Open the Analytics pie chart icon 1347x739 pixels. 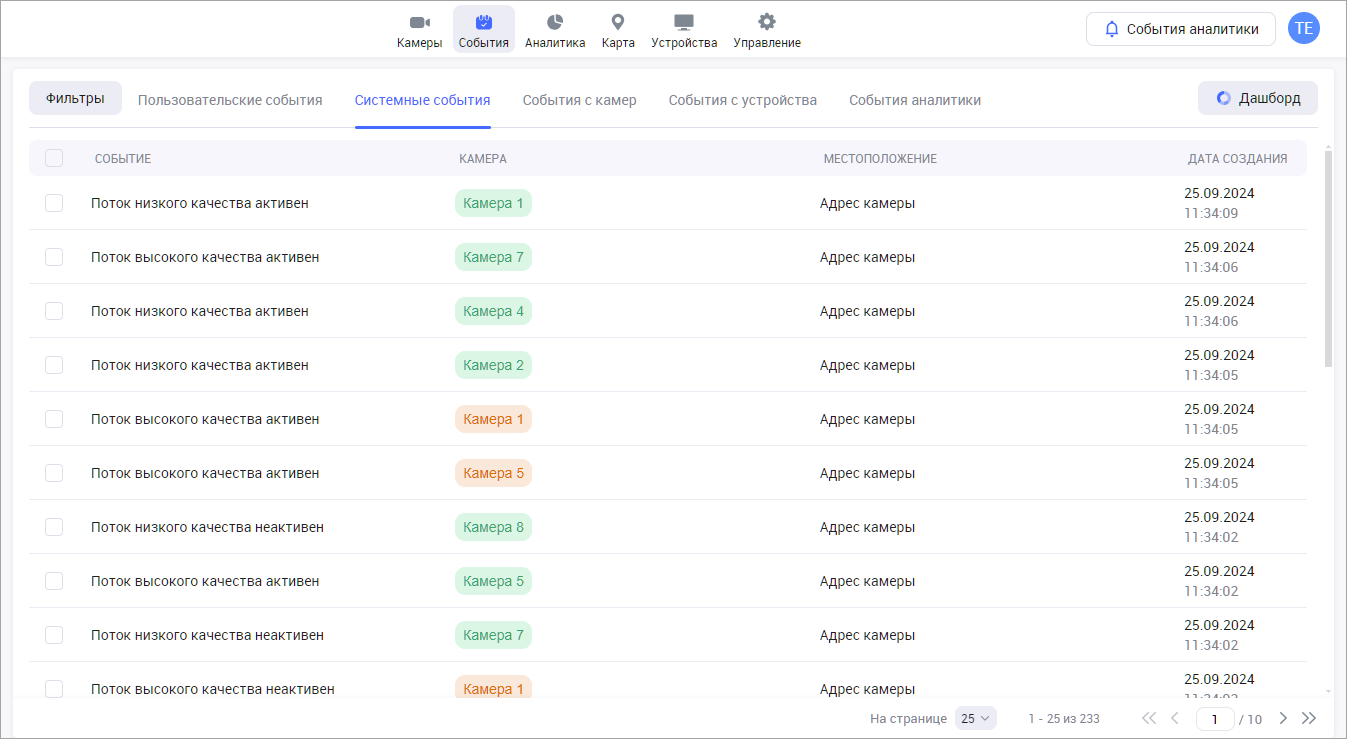click(555, 23)
